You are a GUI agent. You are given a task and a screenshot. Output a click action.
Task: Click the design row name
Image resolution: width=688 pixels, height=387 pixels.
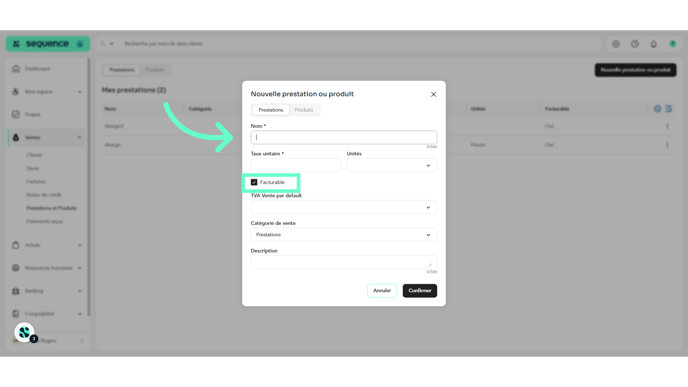[112, 145]
